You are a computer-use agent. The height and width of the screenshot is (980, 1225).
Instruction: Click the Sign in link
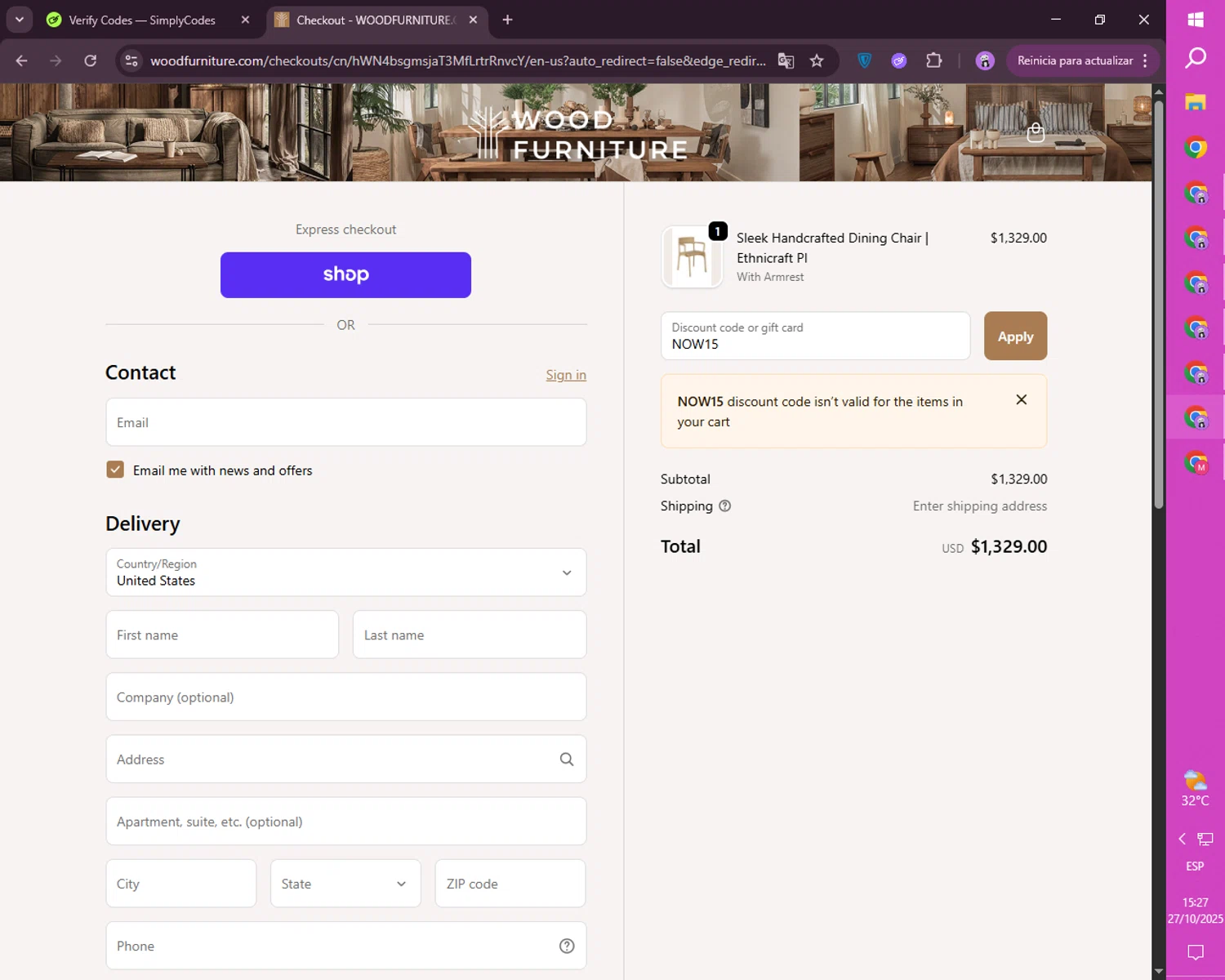pos(566,375)
